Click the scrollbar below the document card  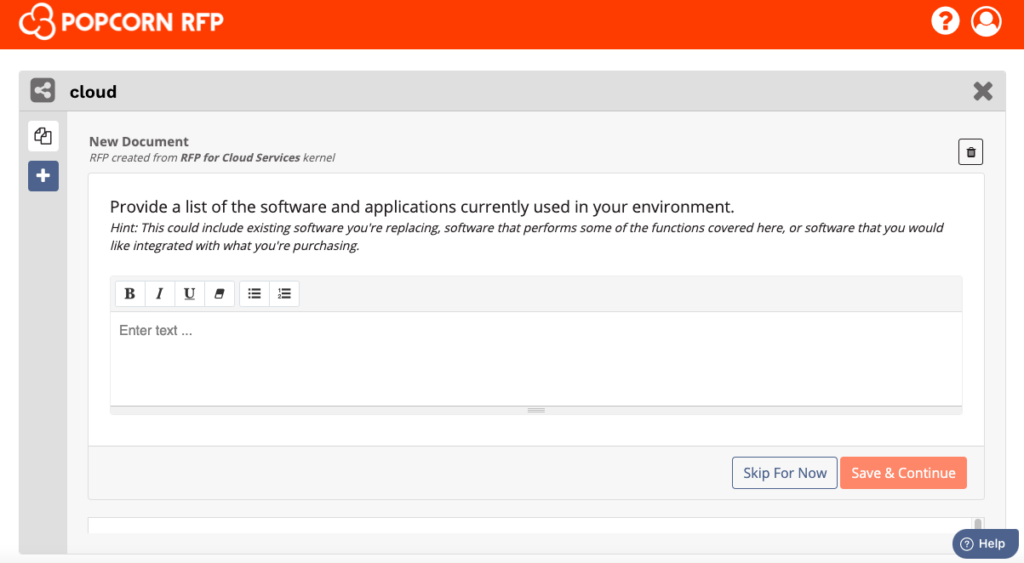[x=978, y=525]
